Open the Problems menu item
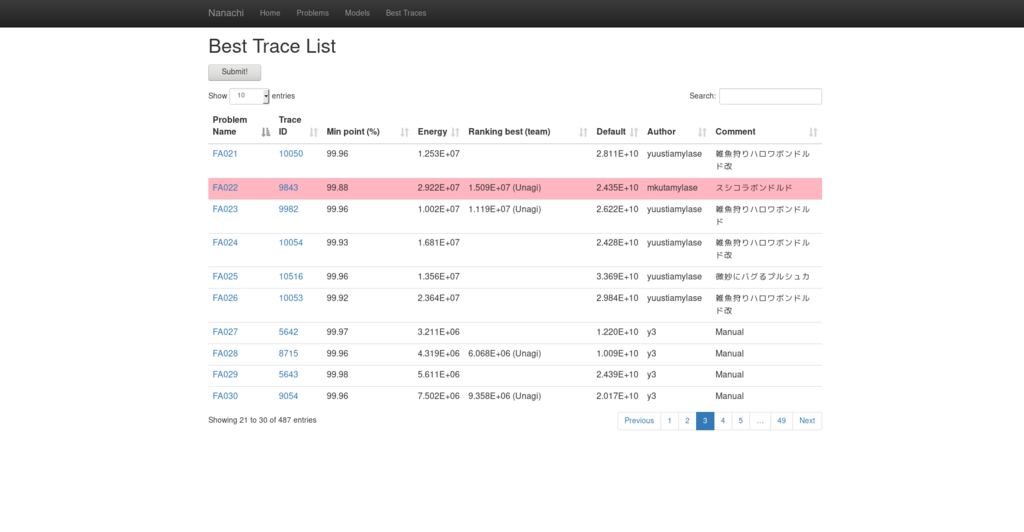This screenshot has width=1024, height=532. [312, 13]
